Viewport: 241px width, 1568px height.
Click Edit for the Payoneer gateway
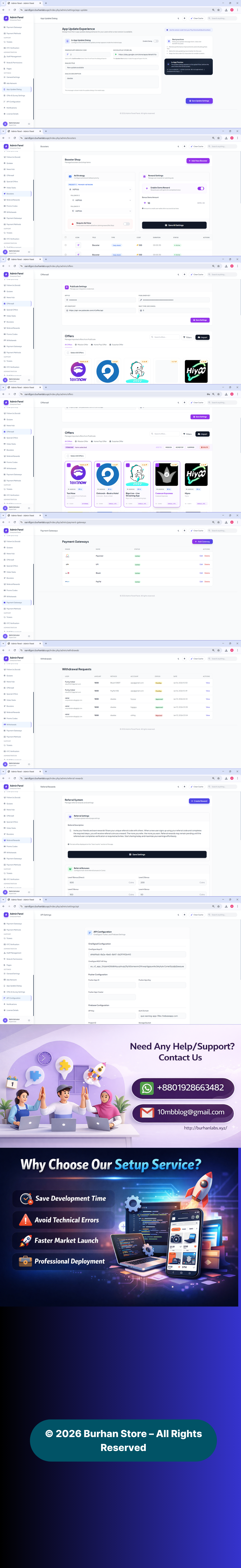click(201, 556)
